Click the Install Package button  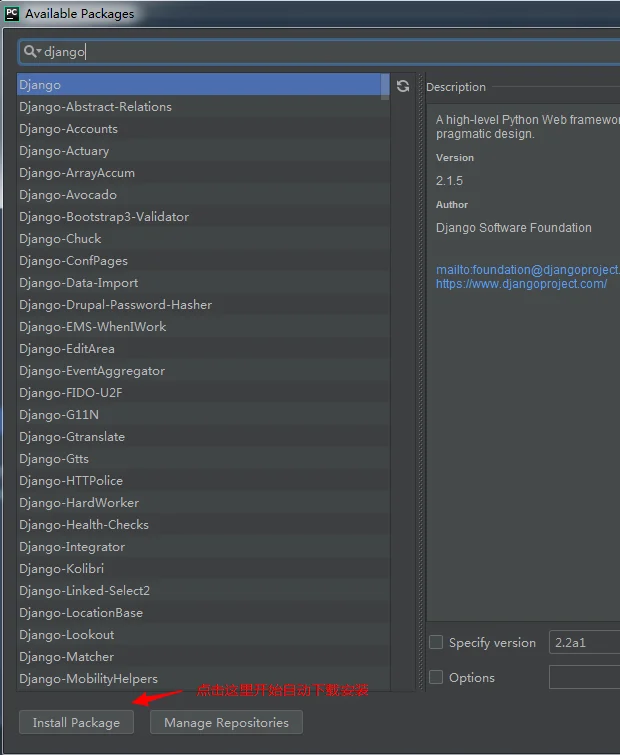77,722
